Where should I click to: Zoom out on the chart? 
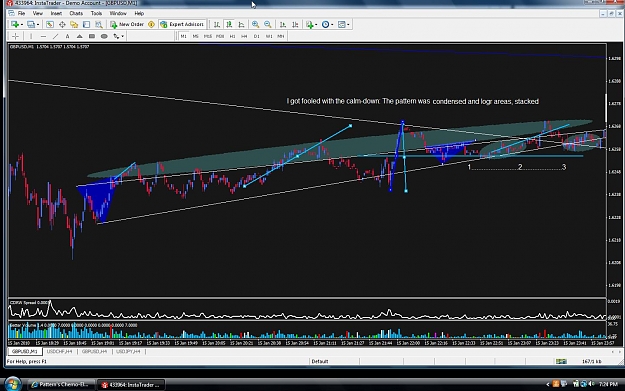[268, 24]
